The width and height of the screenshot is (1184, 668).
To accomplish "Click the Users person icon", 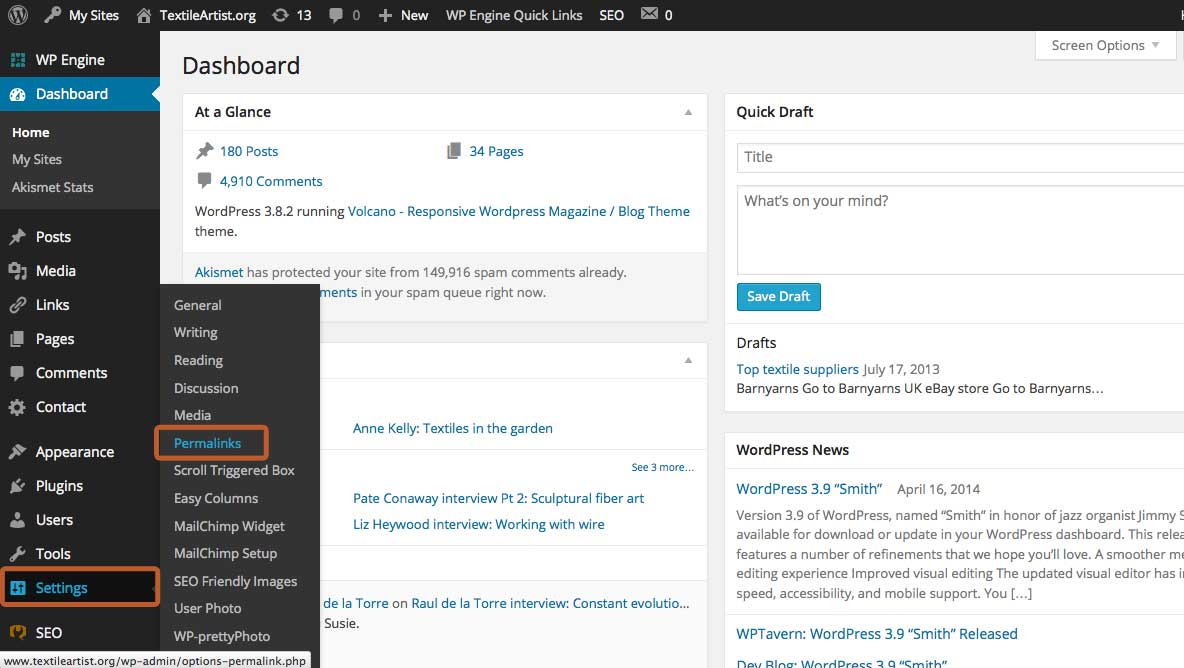I will [17, 520].
